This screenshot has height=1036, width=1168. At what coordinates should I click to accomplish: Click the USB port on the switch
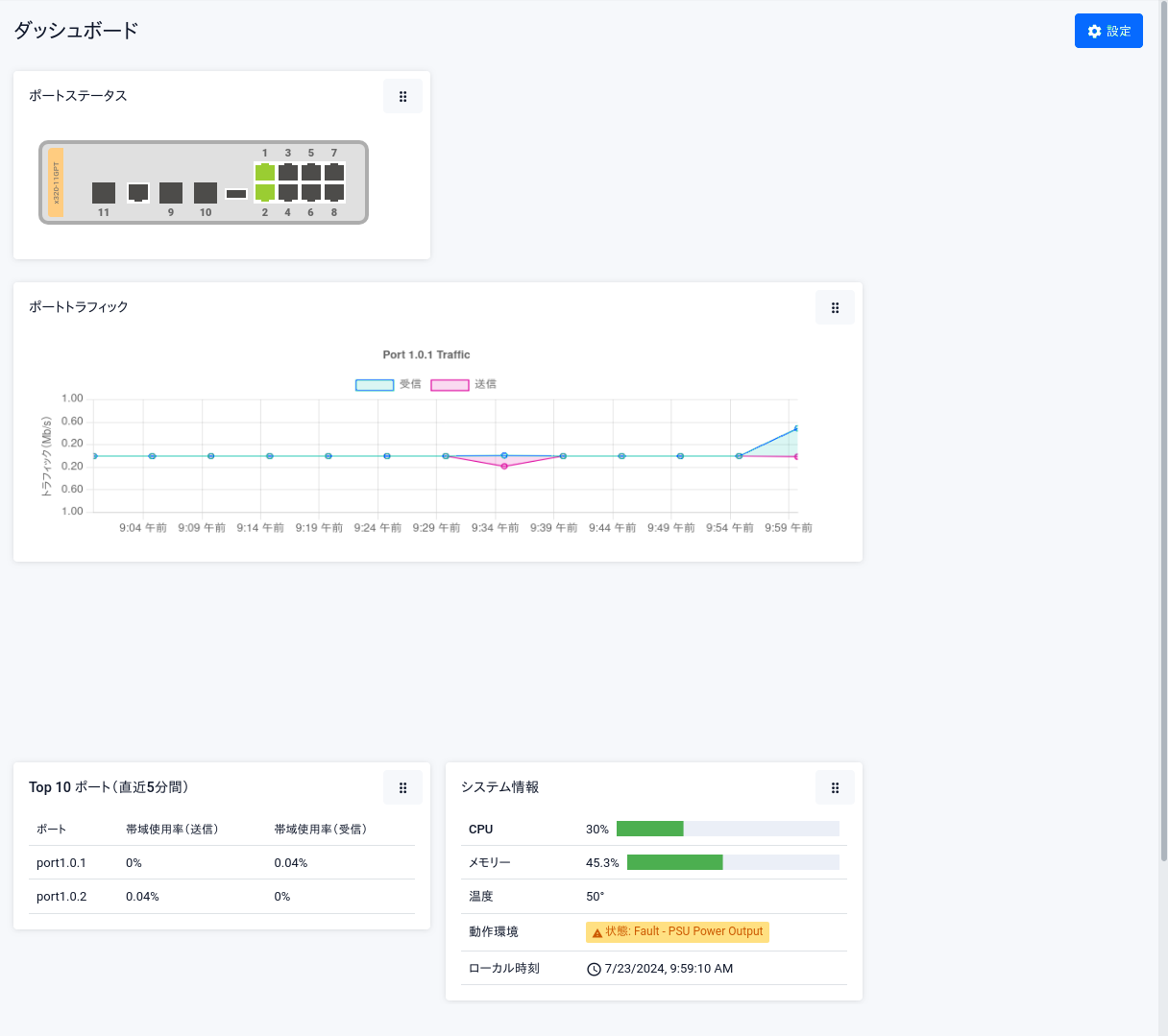point(236,194)
